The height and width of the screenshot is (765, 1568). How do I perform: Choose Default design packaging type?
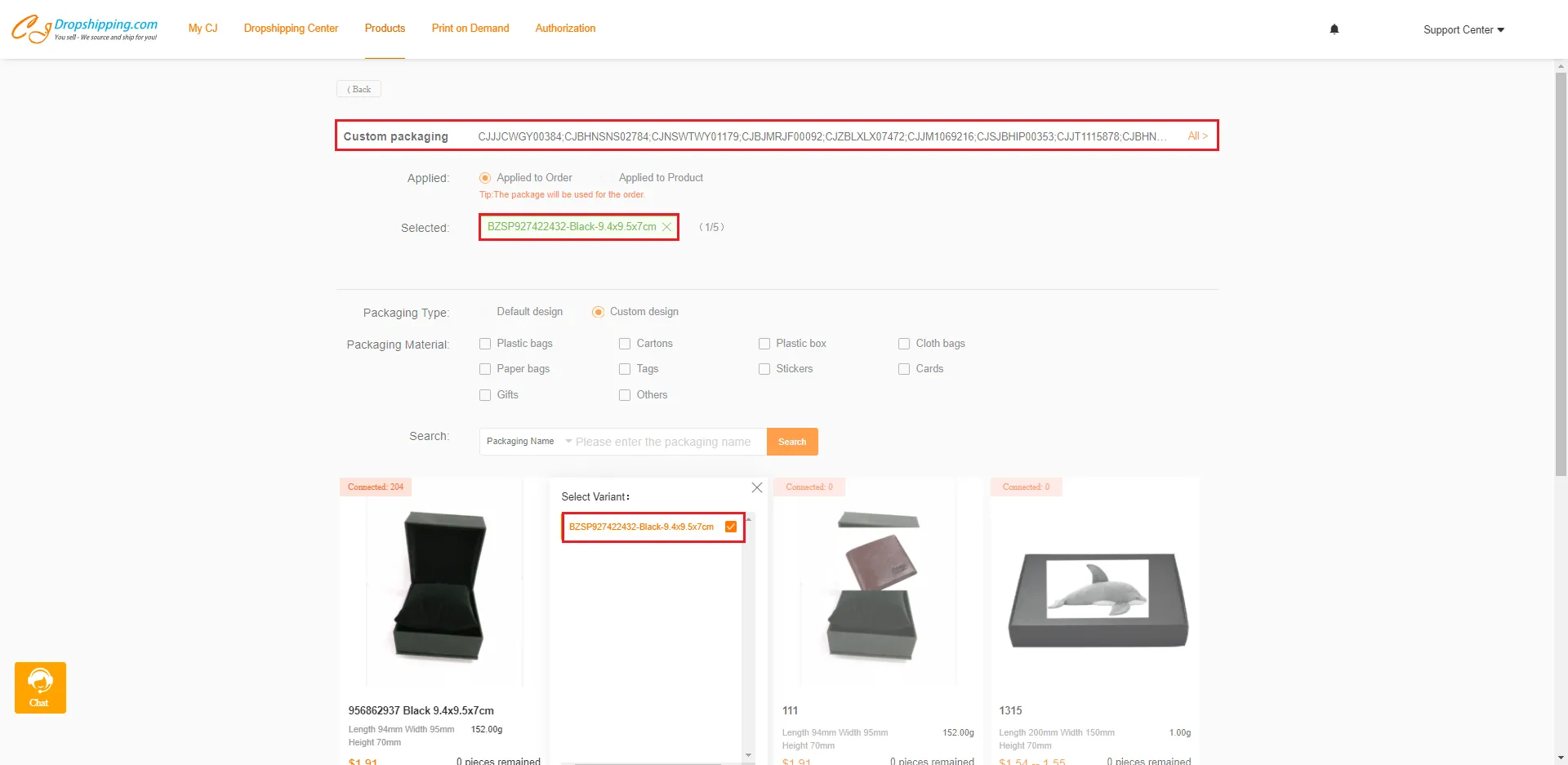click(486, 312)
